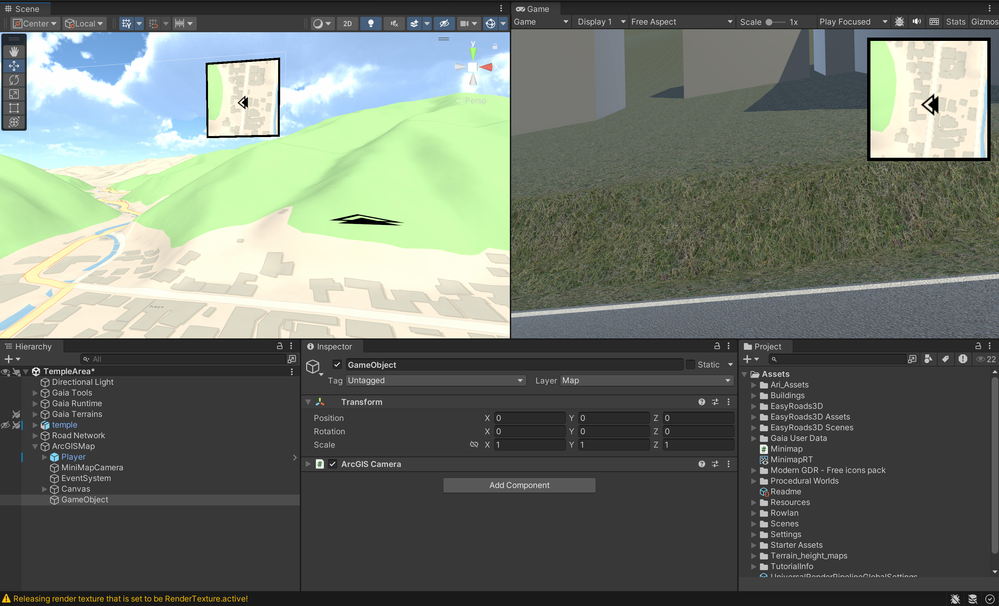Click Position X input field
The image size is (999, 606).
(529, 418)
